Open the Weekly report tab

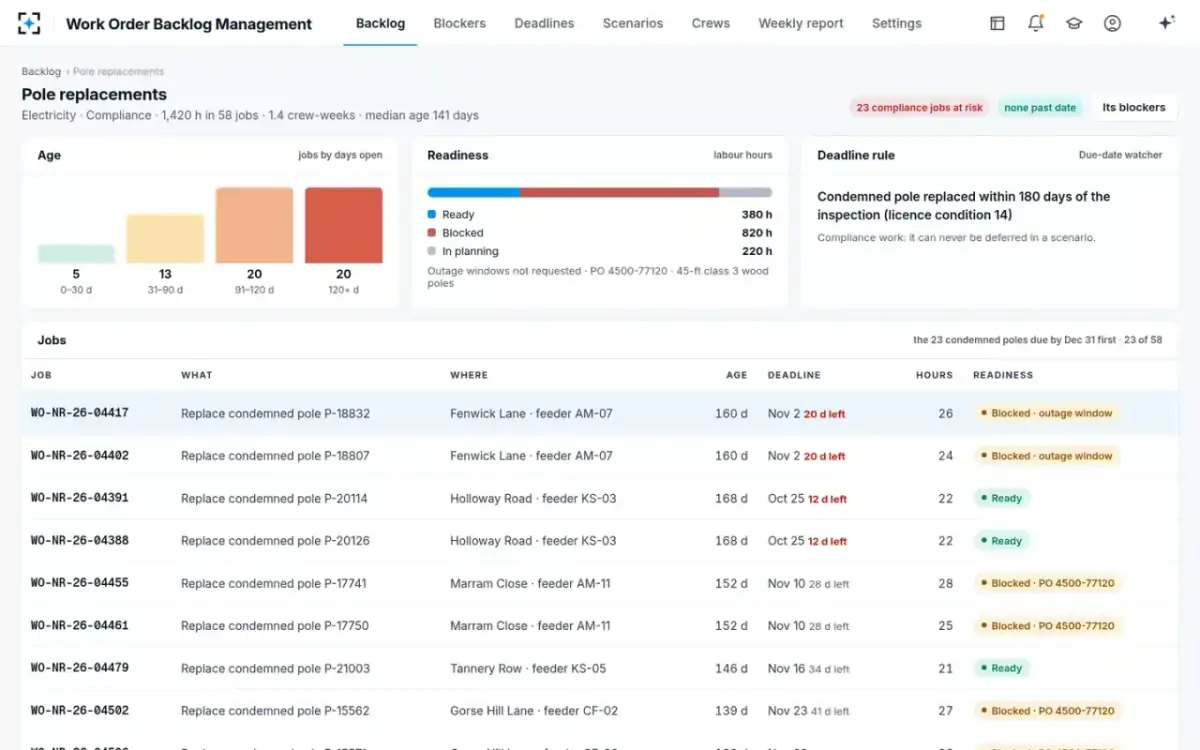(x=801, y=23)
